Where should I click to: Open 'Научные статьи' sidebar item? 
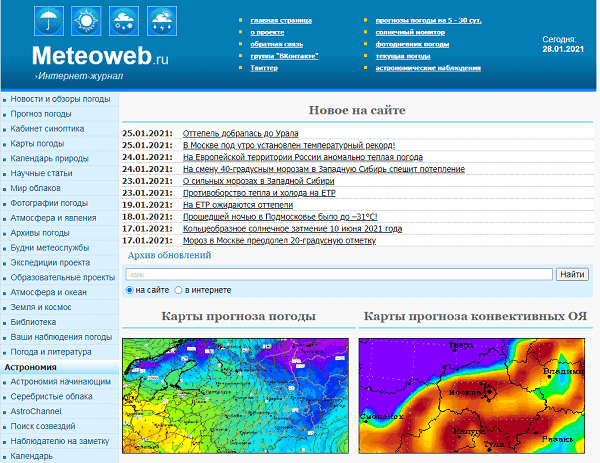coord(41,173)
